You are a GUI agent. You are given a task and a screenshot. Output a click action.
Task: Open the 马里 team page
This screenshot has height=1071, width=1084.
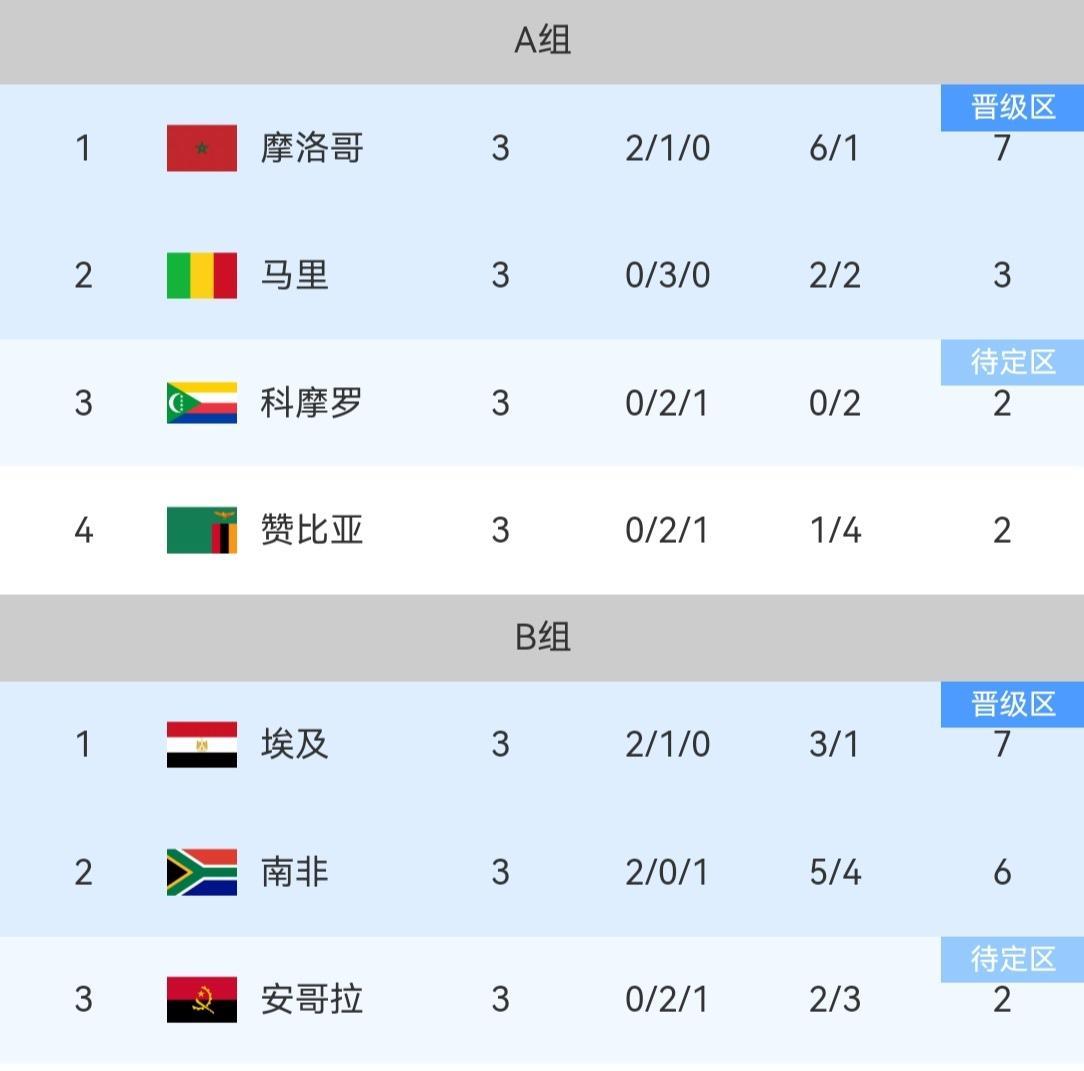click(294, 275)
